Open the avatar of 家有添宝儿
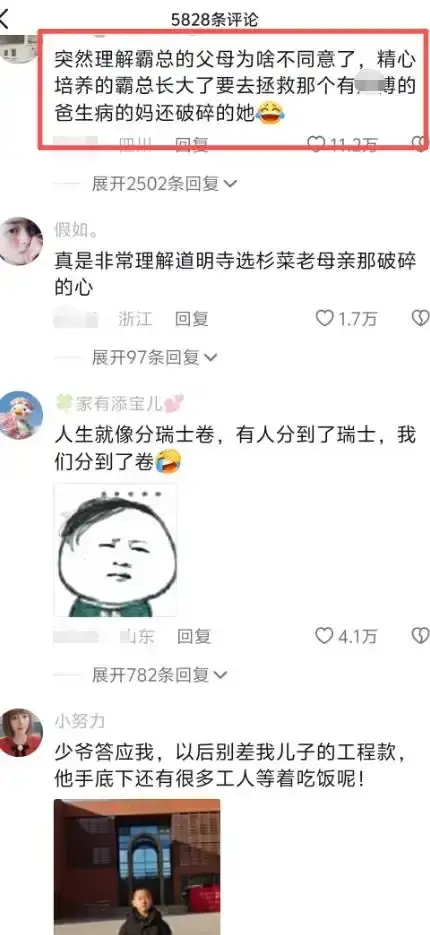 pyautogui.click(x=21, y=415)
